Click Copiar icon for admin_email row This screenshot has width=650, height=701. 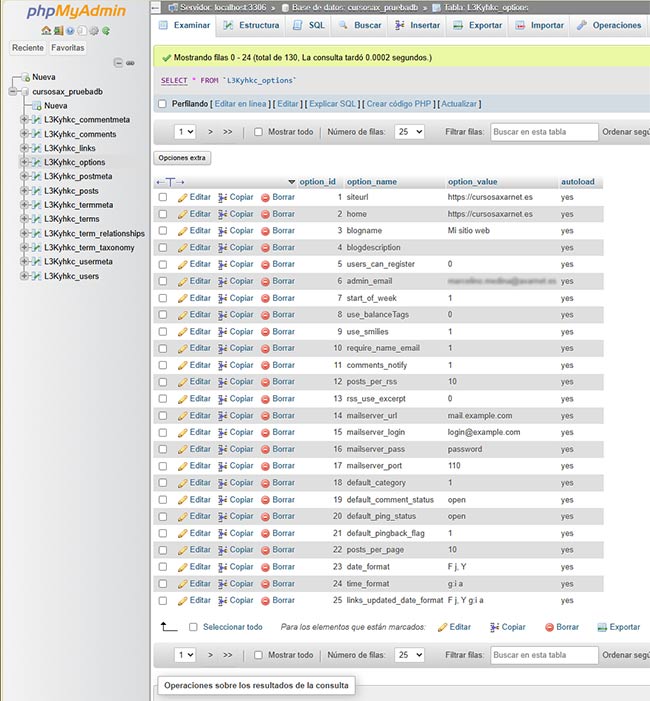click(x=223, y=281)
